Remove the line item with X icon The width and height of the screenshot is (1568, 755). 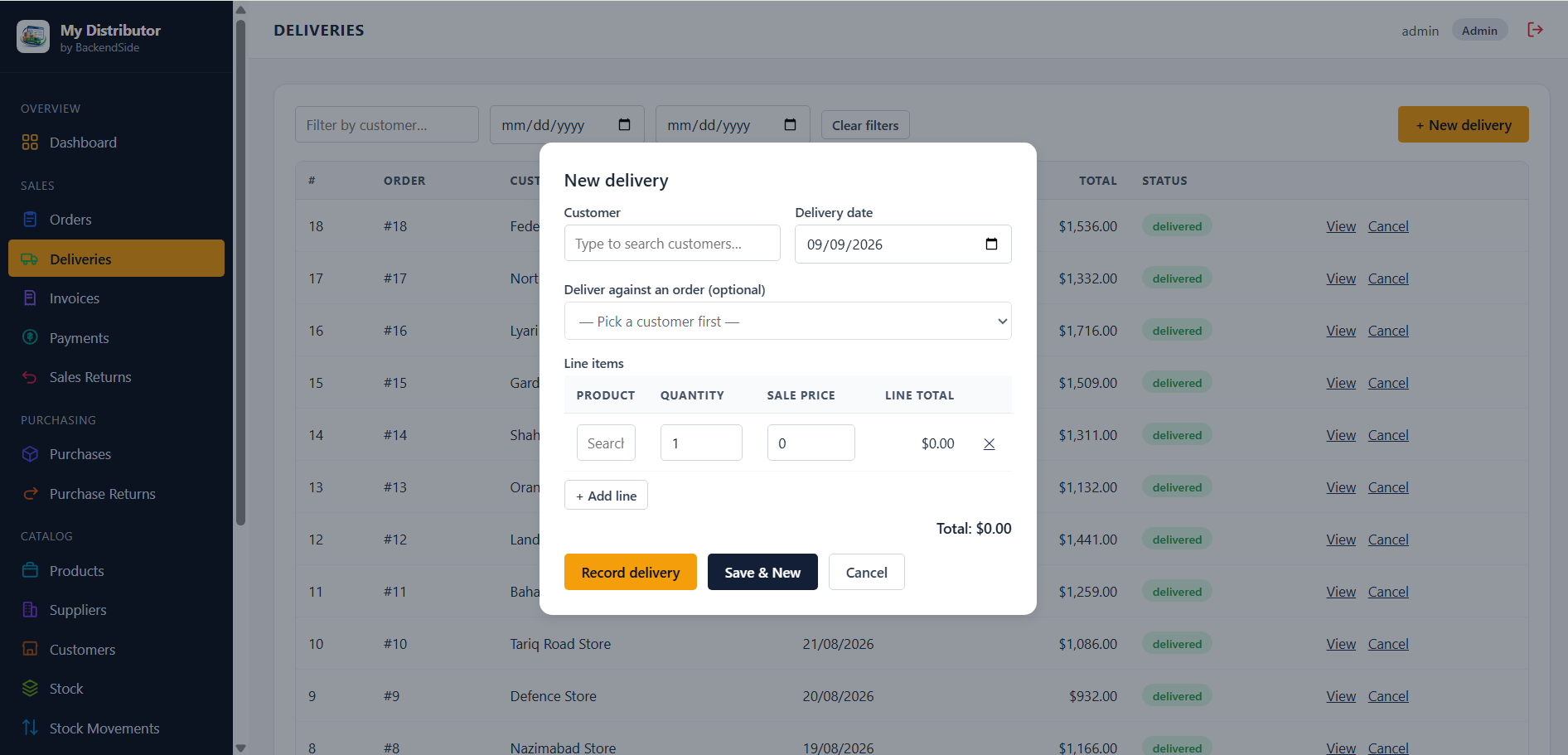point(989,443)
